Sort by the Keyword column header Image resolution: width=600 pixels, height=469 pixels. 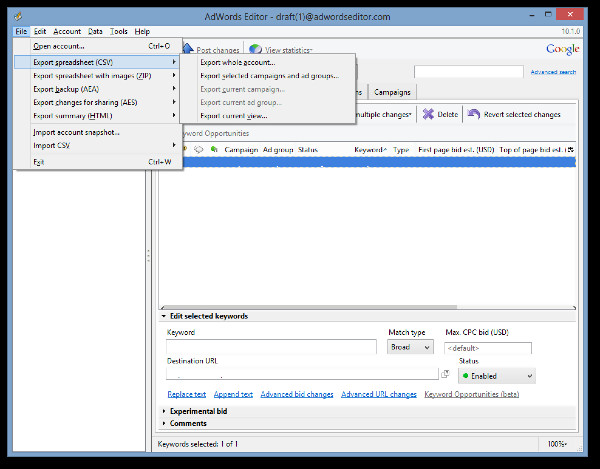370,150
